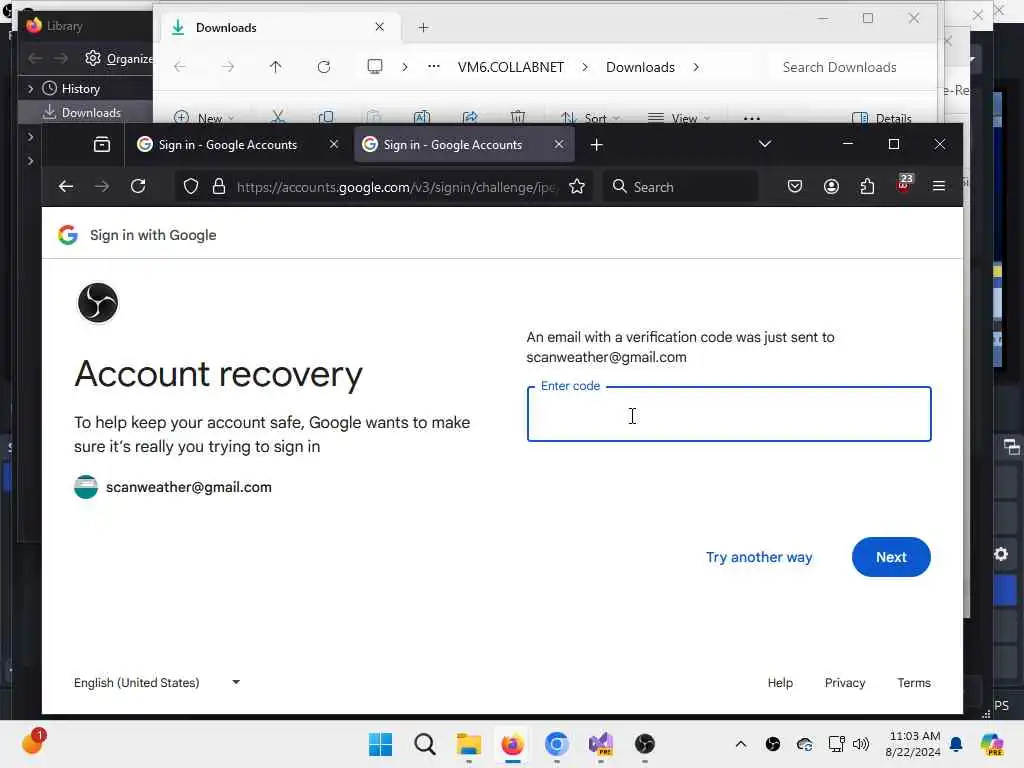Close first Sign in Google Accounts tab
Viewport: 1024px width, 768px height.
point(334,144)
